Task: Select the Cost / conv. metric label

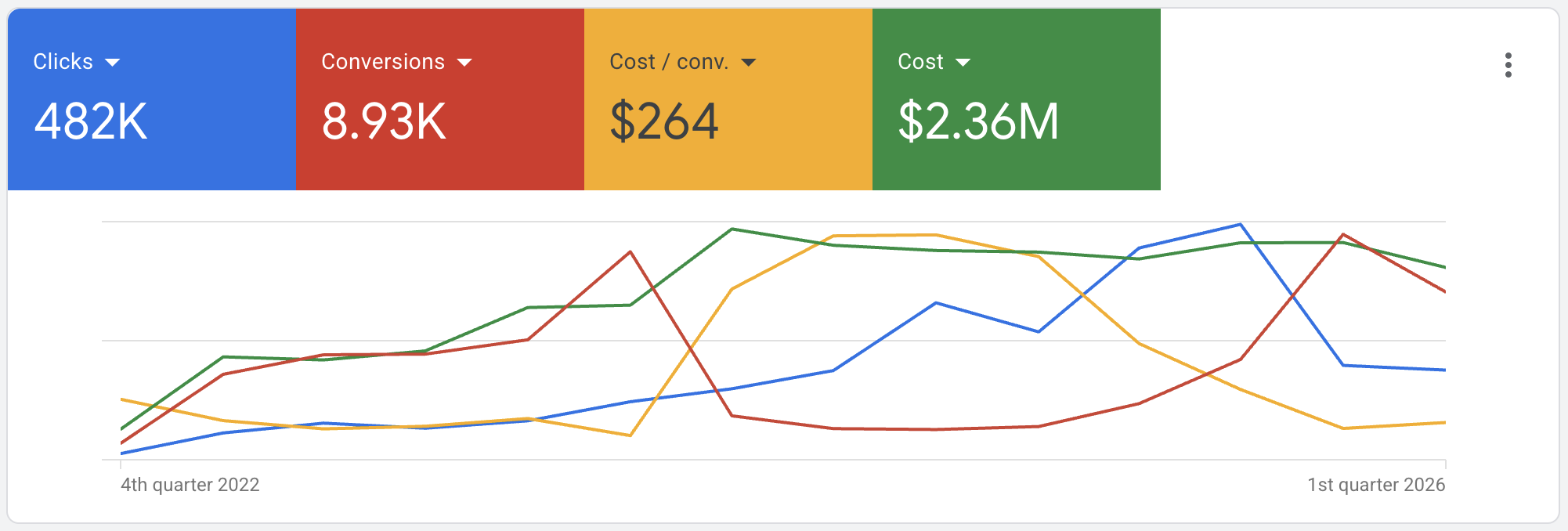Action: click(669, 62)
